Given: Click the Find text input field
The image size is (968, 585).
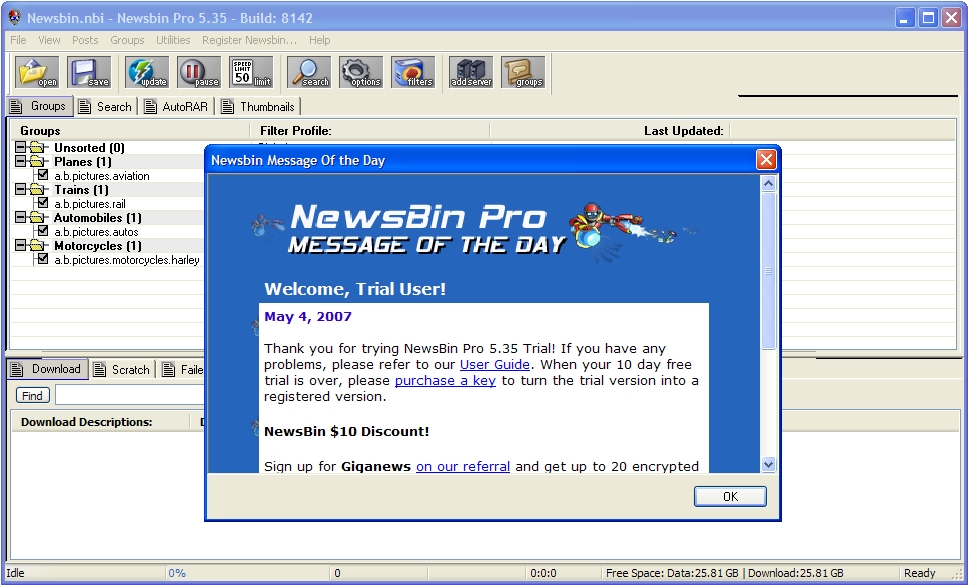Looking at the screenshot, I should coord(130,395).
